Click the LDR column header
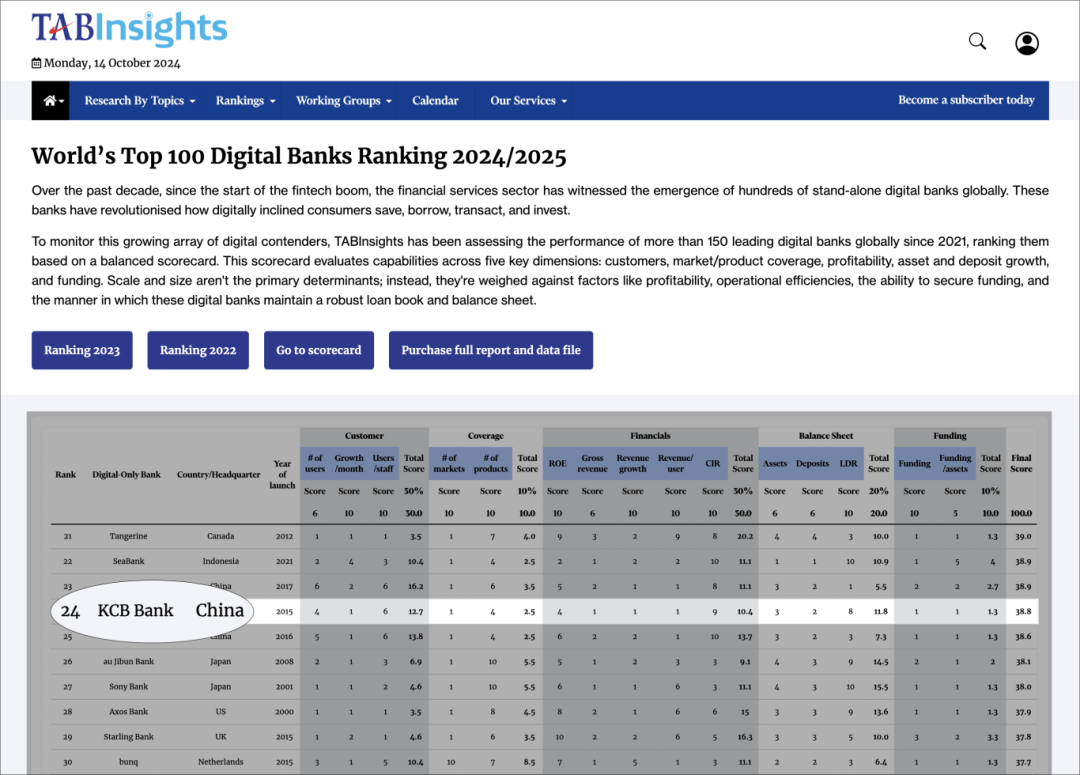This screenshot has height=775, width=1080. tap(848, 464)
